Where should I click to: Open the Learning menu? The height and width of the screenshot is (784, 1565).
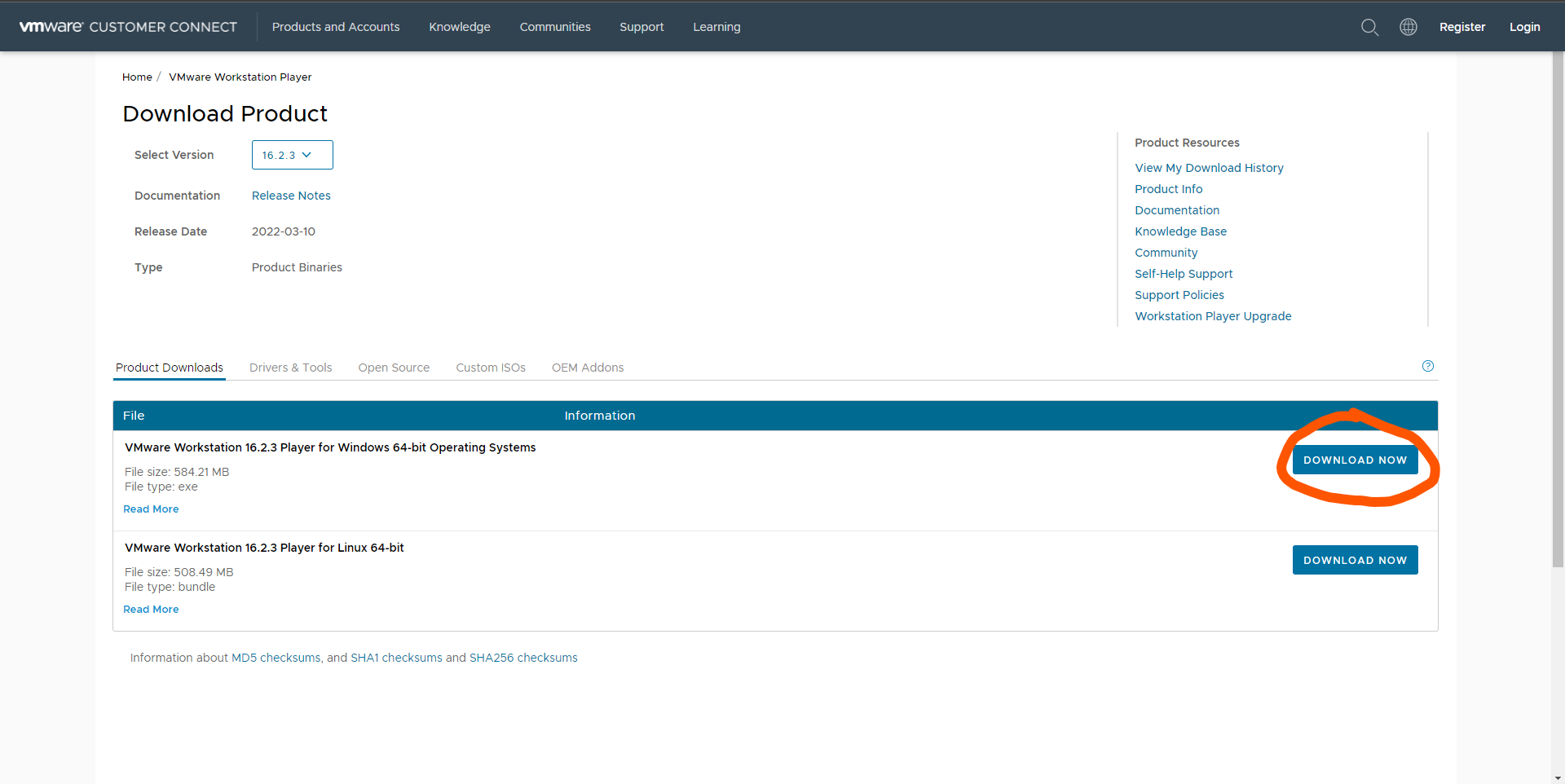716,27
